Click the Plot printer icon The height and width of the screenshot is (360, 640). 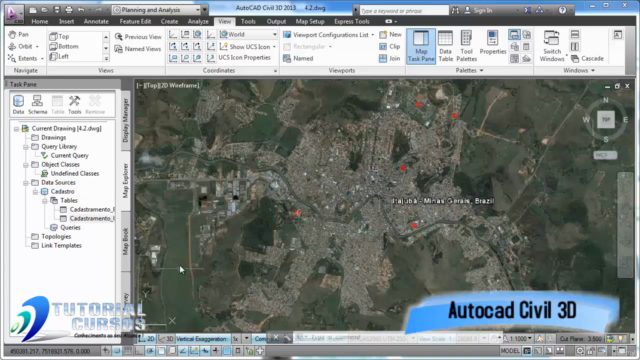(69, 10)
